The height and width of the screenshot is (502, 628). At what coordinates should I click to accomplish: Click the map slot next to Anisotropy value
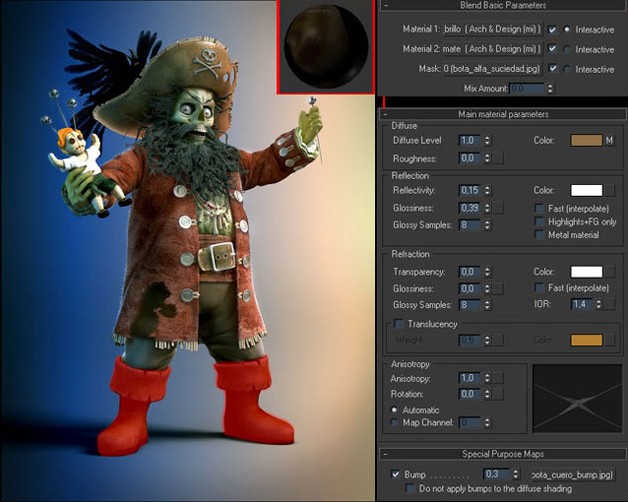pos(497,378)
